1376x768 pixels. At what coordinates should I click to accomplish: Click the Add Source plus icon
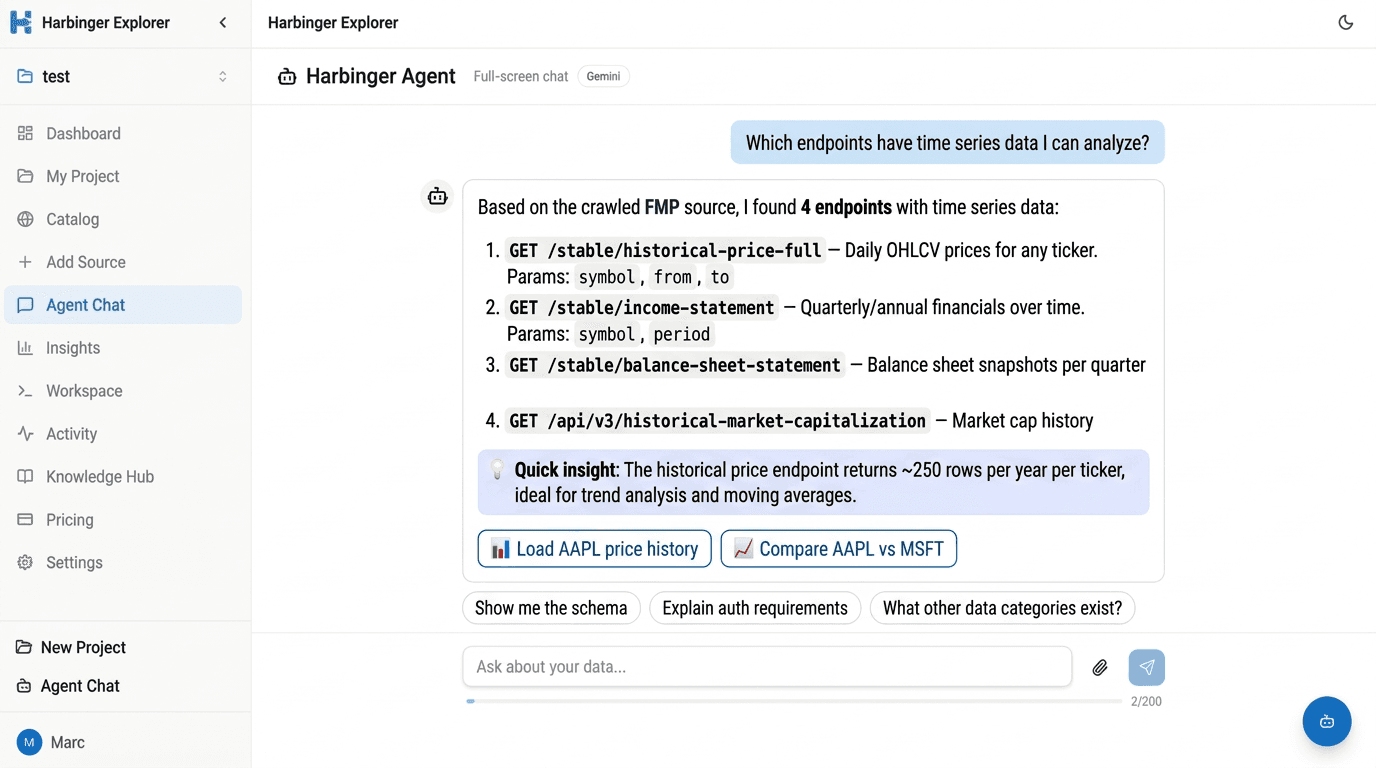coord(25,262)
